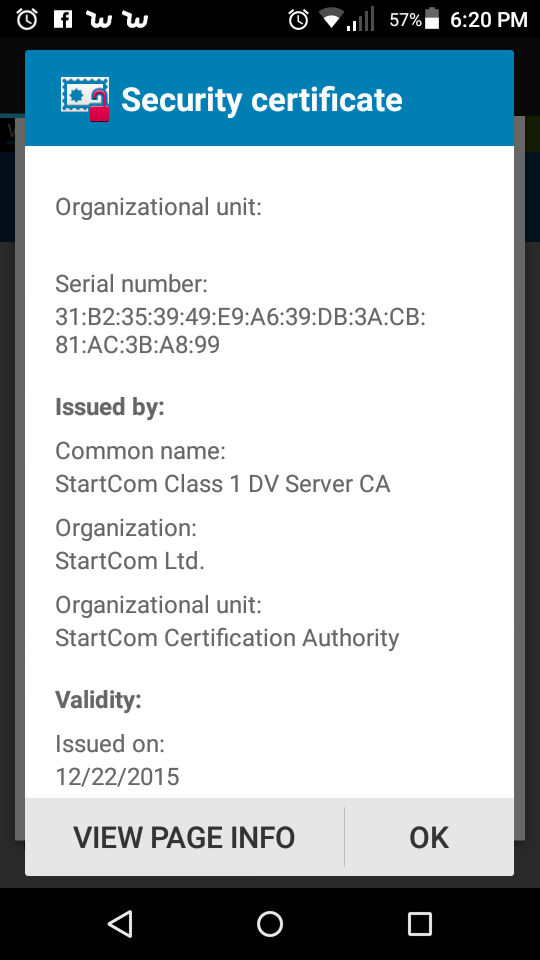The height and width of the screenshot is (960, 540).
Task: Tap the Android back navigation icon
Action: pos(120,923)
